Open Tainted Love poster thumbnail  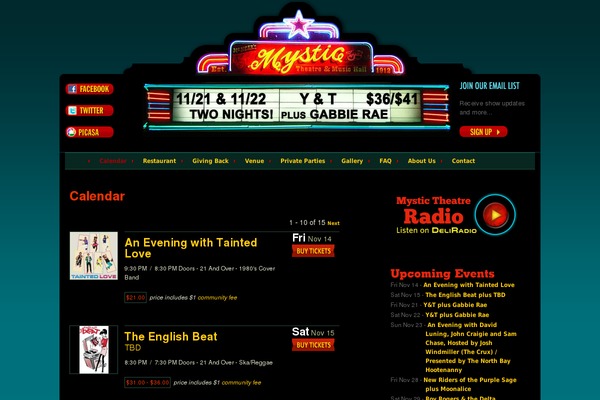click(94, 256)
